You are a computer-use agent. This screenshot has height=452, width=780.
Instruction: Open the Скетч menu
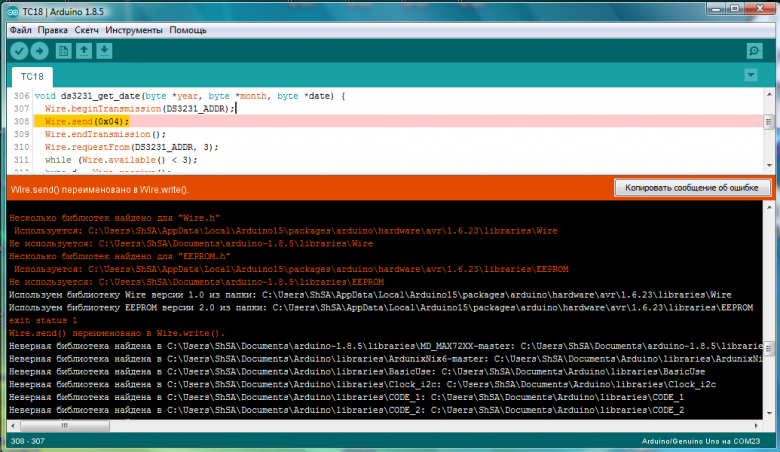pyautogui.click(x=87, y=30)
